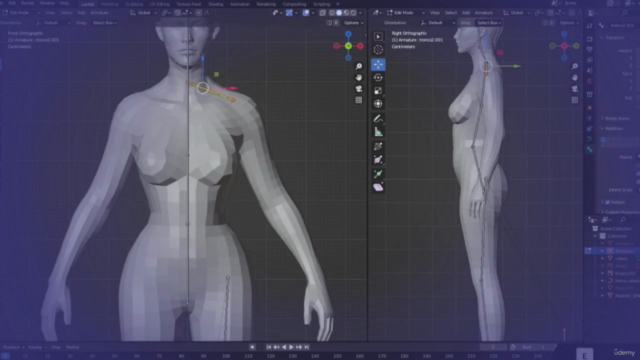This screenshot has height=360, width=640.
Task: Open the Armature data properties tab icon
Action: 590,139
